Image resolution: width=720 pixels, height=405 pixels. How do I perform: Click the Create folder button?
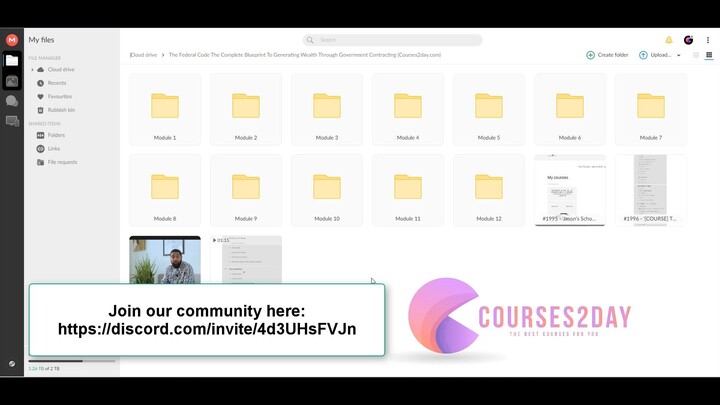click(x=607, y=55)
